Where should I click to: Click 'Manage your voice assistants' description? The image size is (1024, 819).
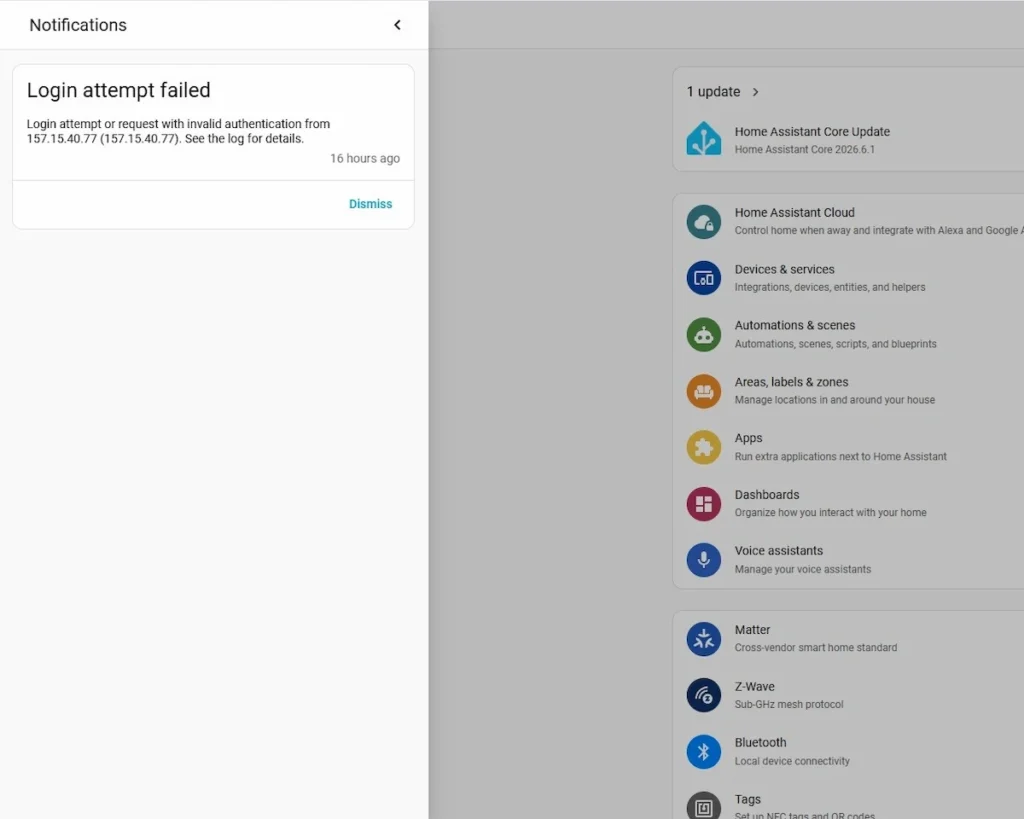point(803,570)
